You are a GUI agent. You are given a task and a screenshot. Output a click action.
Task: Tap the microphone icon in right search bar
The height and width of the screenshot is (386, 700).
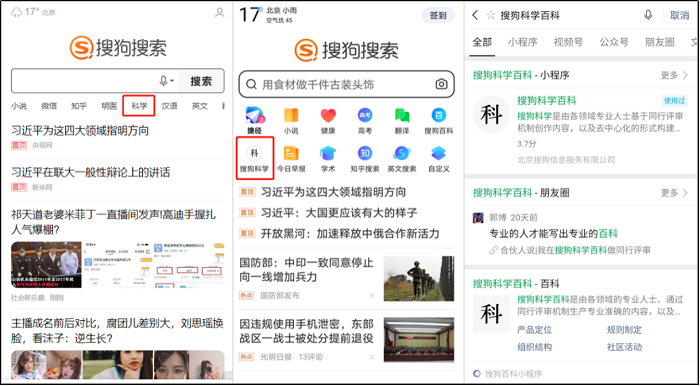coord(648,15)
